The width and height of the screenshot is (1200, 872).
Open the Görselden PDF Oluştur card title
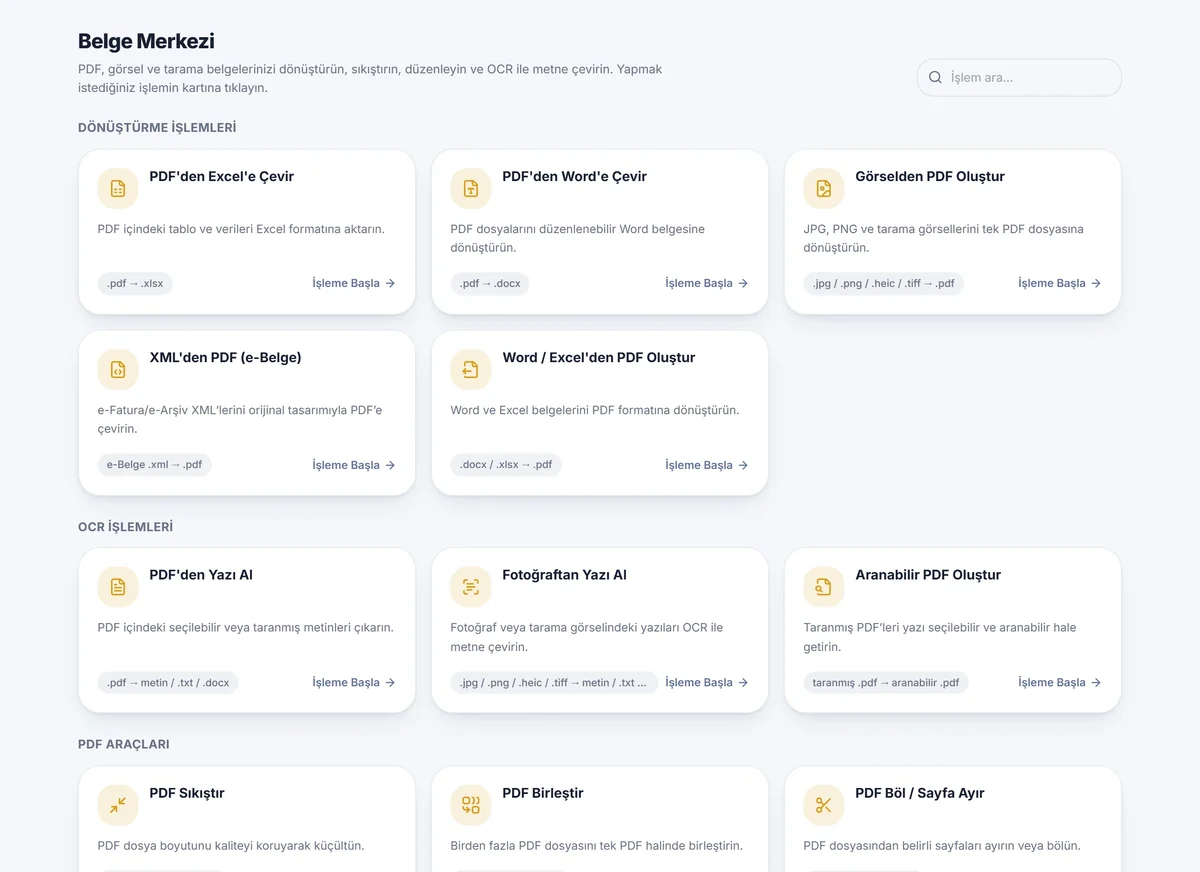point(930,176)
